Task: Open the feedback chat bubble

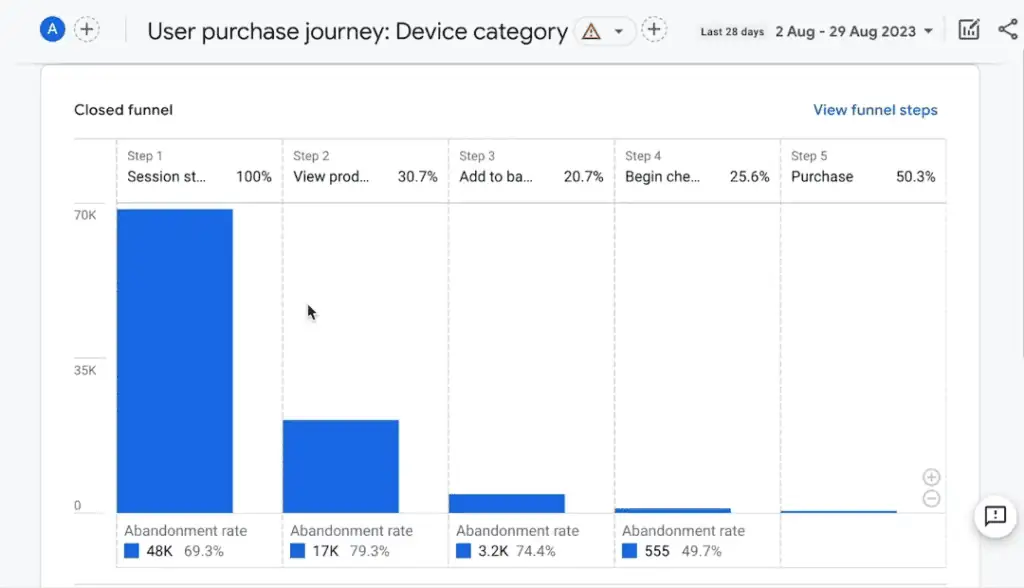Action: (x=995, y=517)
